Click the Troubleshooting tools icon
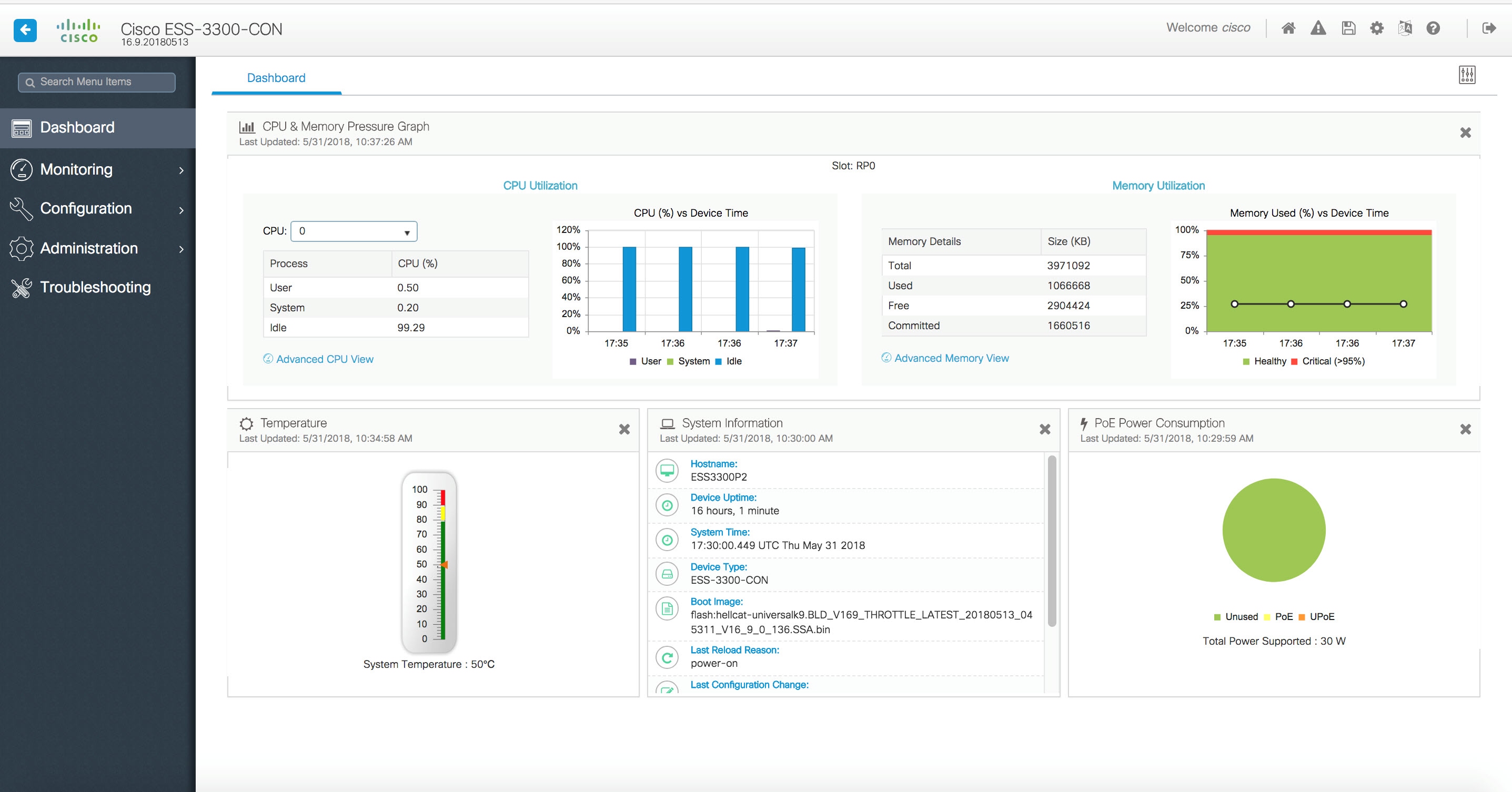Screen dimensions: 1512x792 (22, 288)
